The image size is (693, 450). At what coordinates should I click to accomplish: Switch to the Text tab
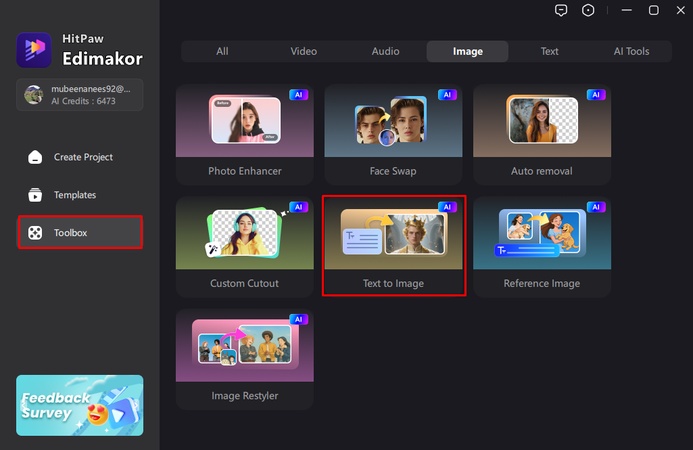pos(549,51)
